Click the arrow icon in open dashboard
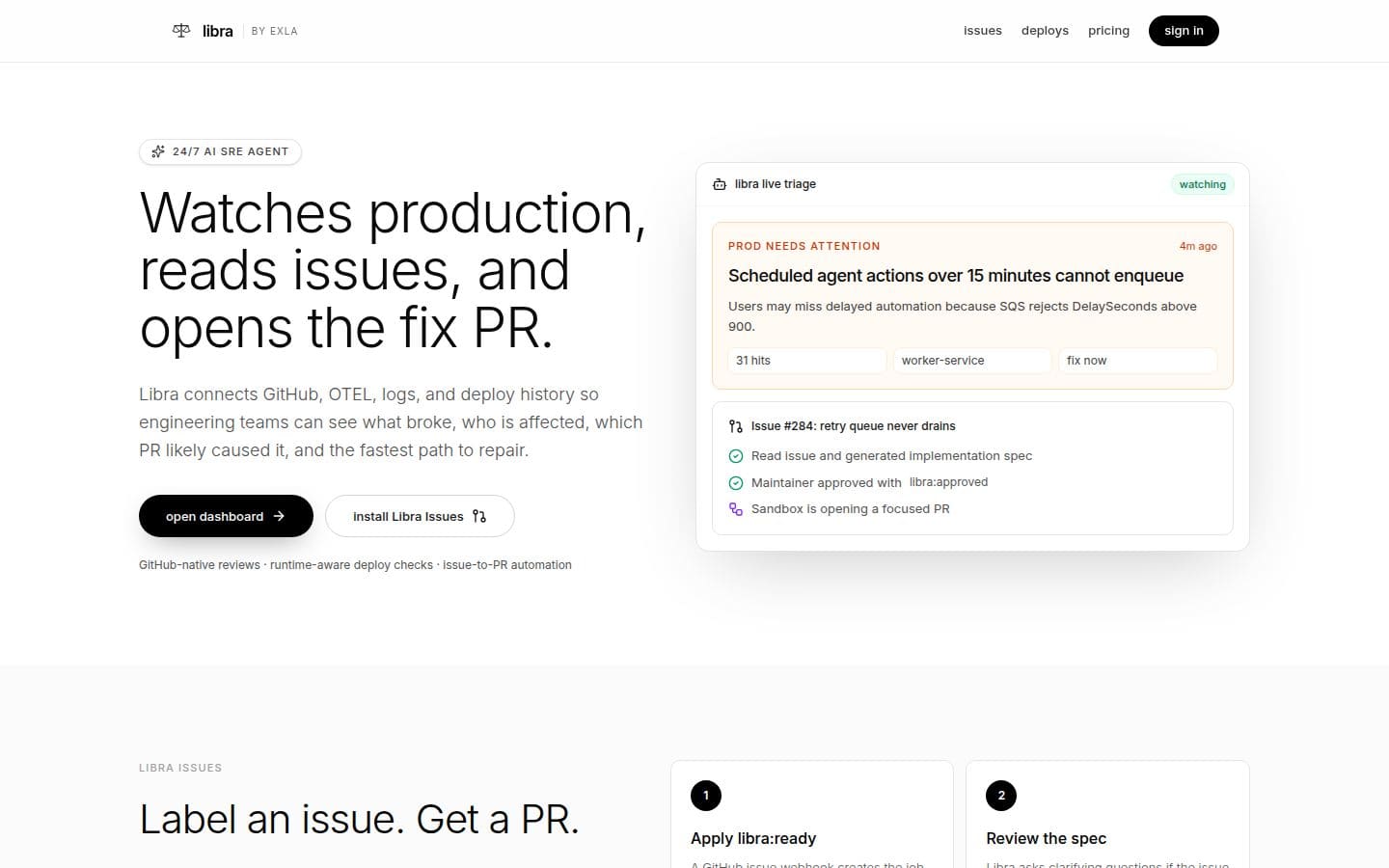 (279, 516)
